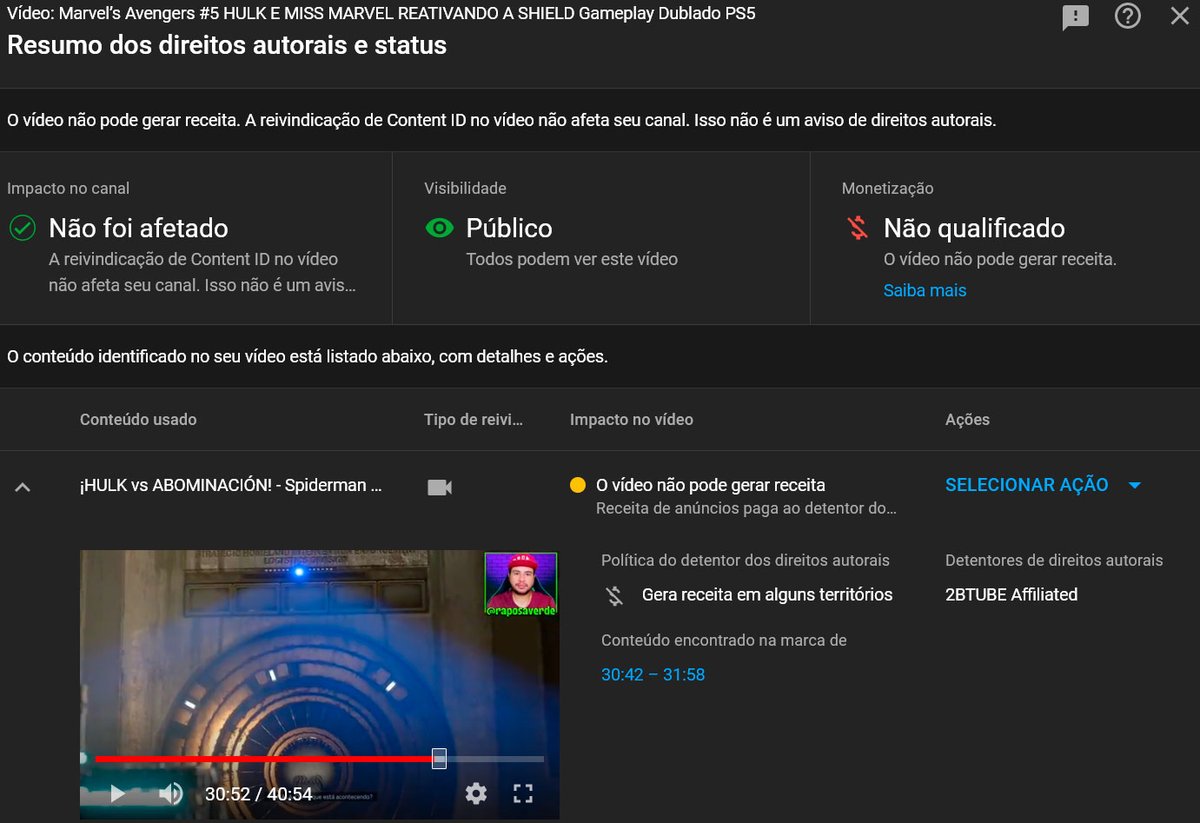Click the Impacto no vídeo column header
Viewport: 1200px width, 823px height.
coord(631,419)
